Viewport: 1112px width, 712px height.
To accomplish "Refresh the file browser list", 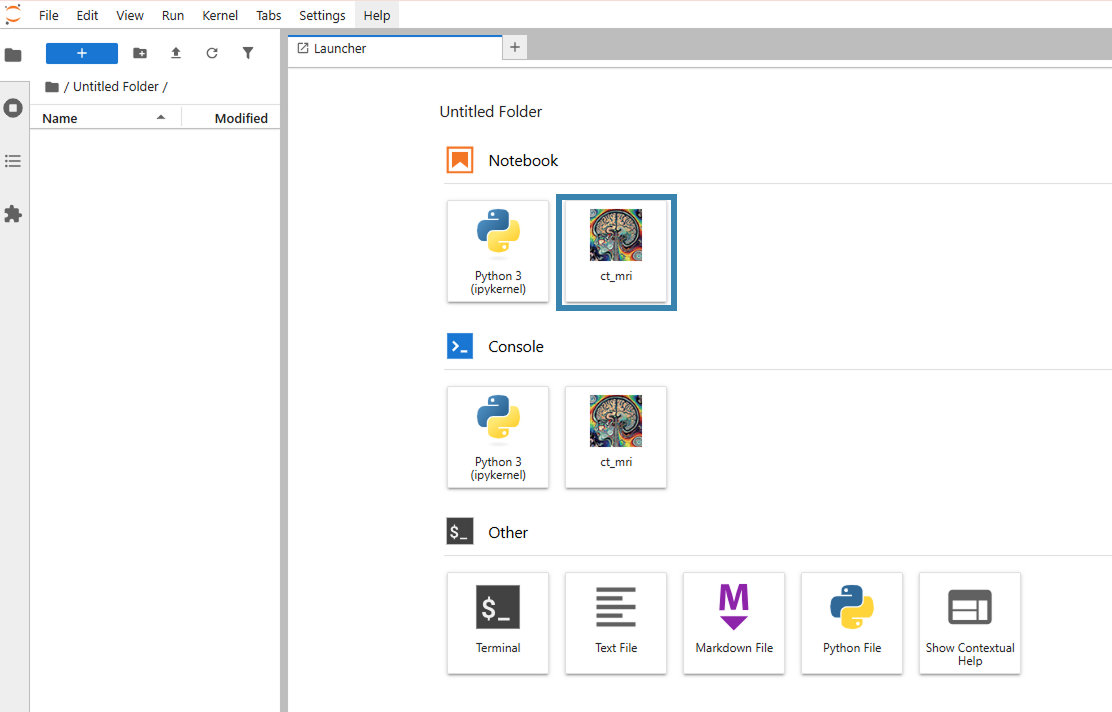I will (212, 53).
